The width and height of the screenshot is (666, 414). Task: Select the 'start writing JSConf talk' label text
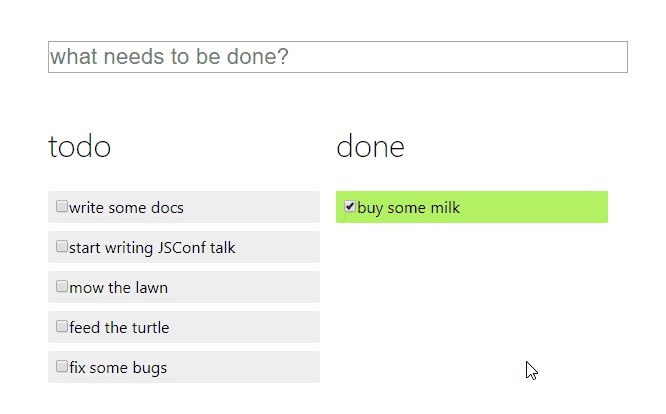(x=152, y=248)
